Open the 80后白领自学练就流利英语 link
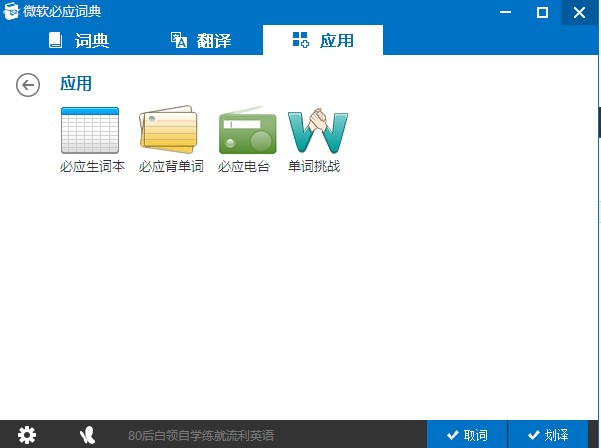This screenshot has height=448, width=601. tap(201, 435)
